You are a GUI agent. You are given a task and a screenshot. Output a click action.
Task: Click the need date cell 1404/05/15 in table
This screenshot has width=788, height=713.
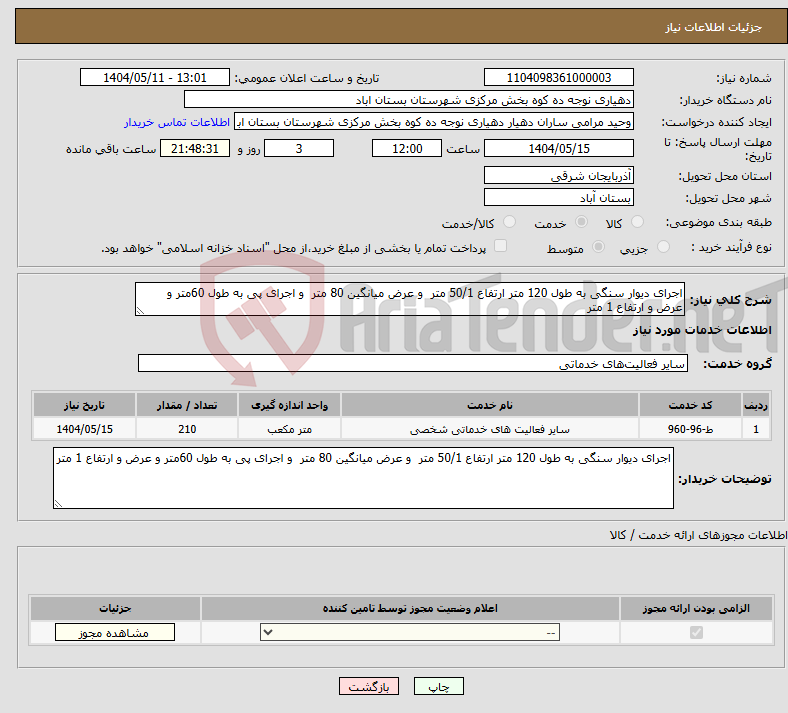tap(84, 429)
